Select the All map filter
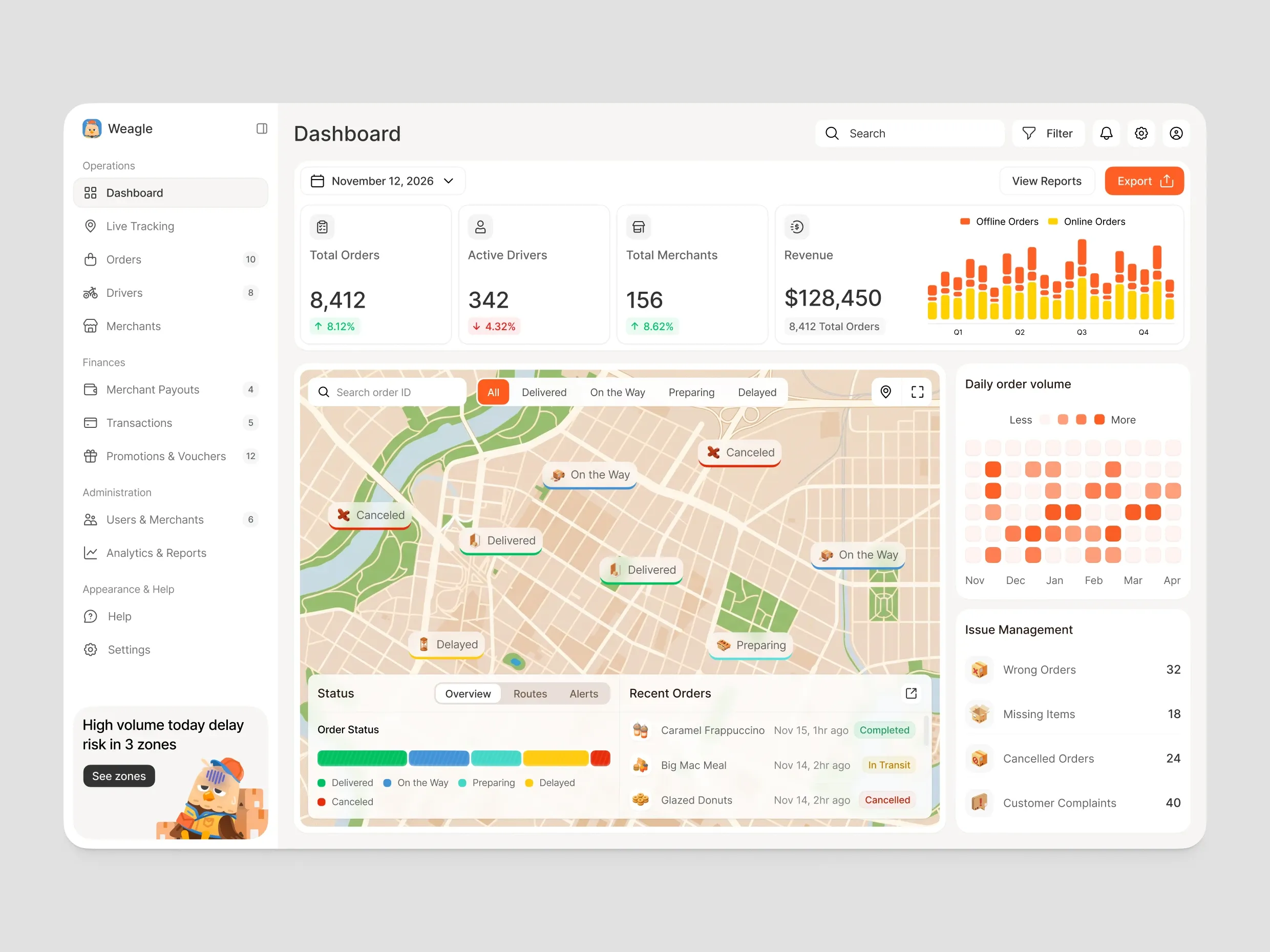This screenshot has width=1270, height=952. [x=493, y=393]
